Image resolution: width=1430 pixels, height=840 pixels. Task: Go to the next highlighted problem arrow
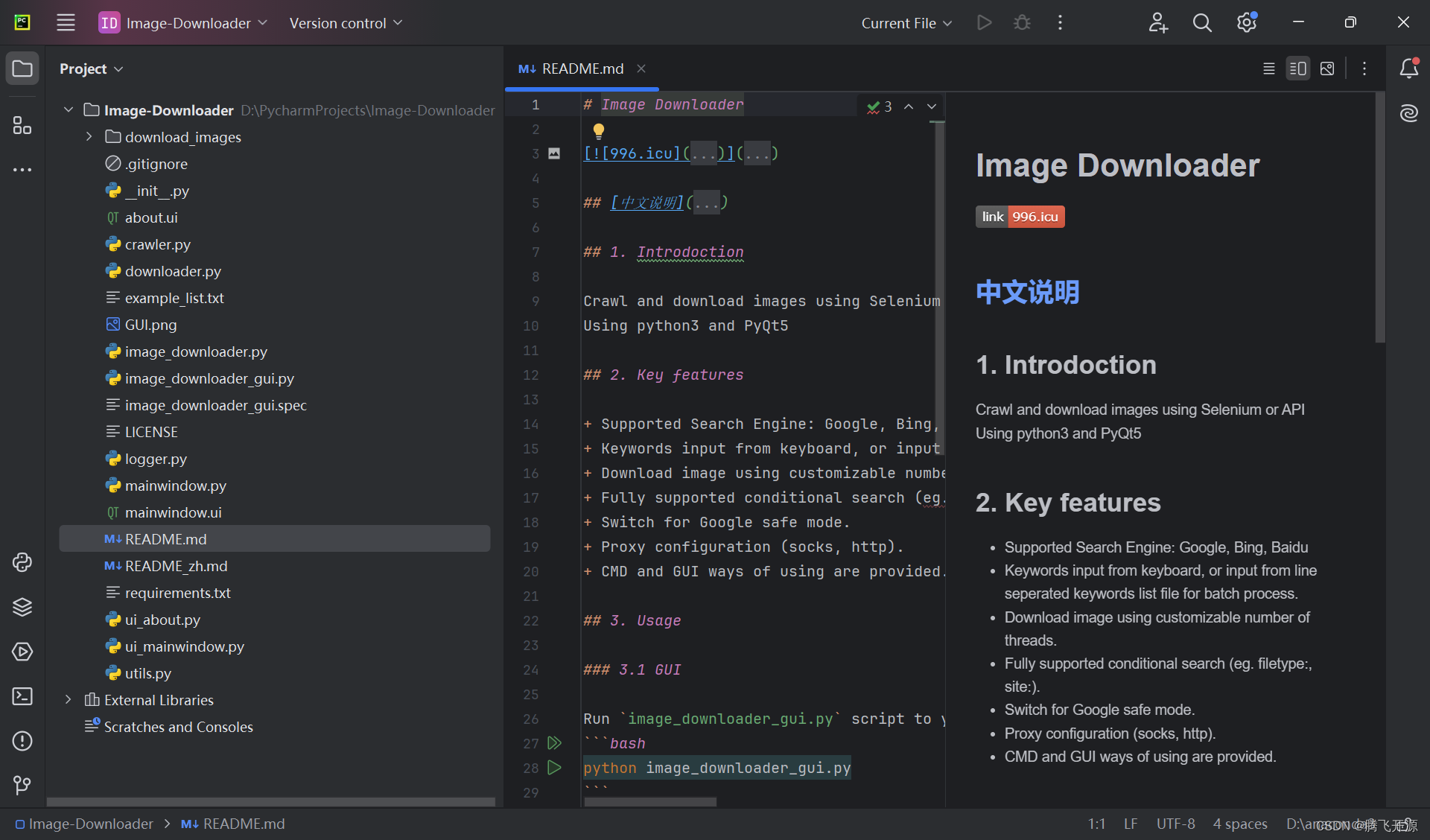[932, 106]
